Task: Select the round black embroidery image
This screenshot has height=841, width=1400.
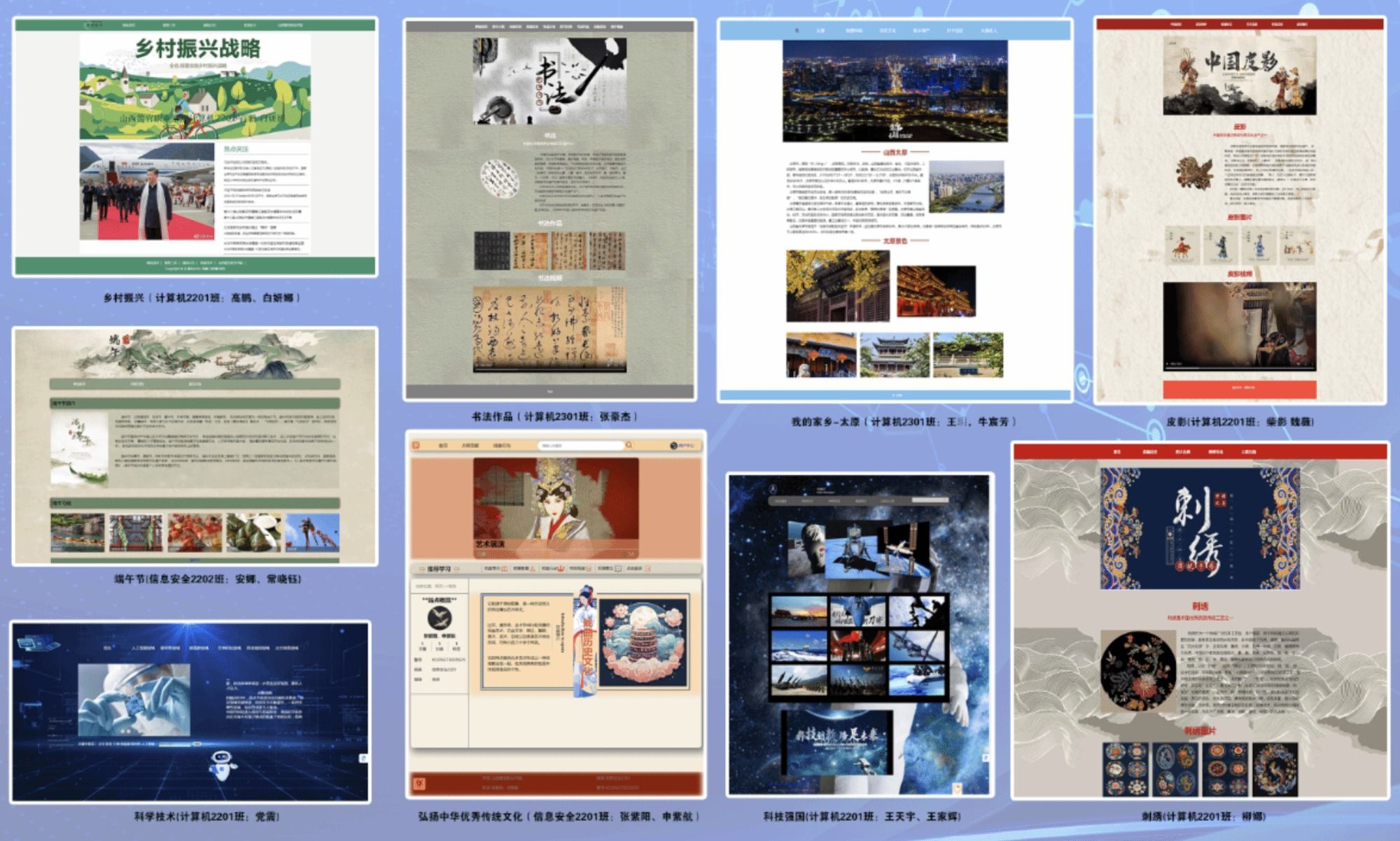Action: pyautogui.click(x=1137, y=671)
